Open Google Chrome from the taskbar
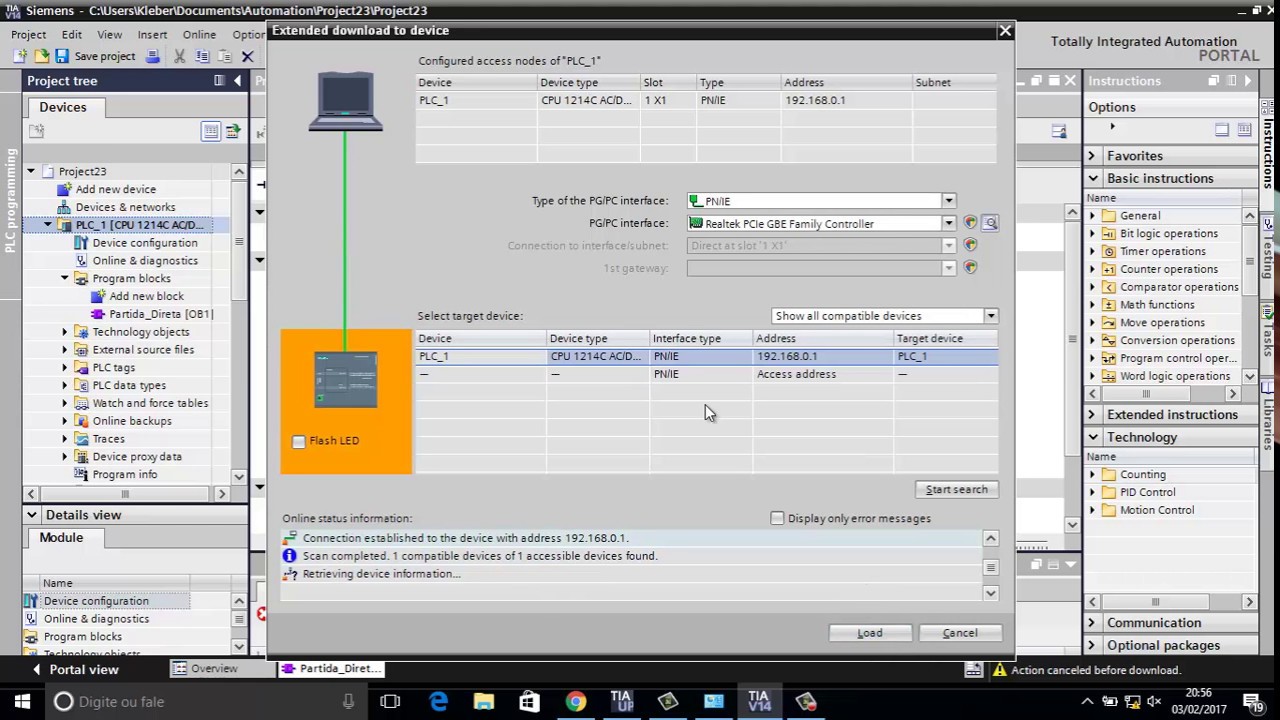 [x=575, y=701]
